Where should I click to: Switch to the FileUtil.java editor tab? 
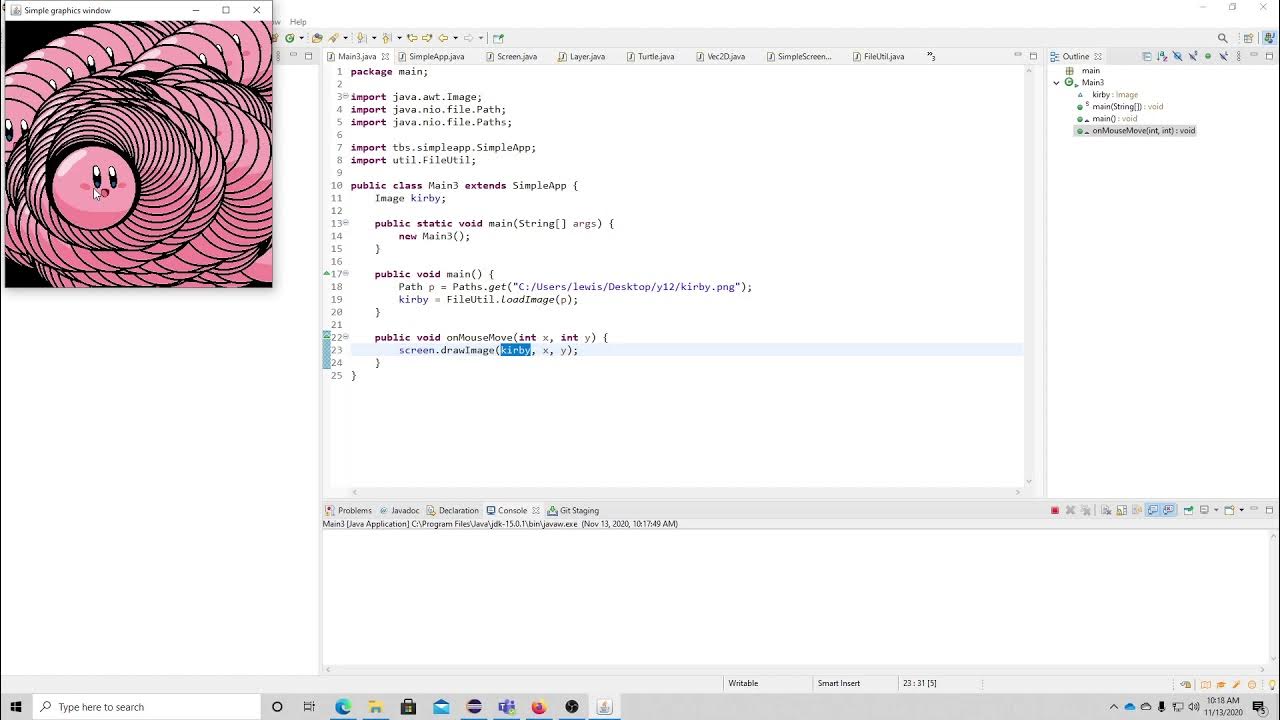point(877,57)
